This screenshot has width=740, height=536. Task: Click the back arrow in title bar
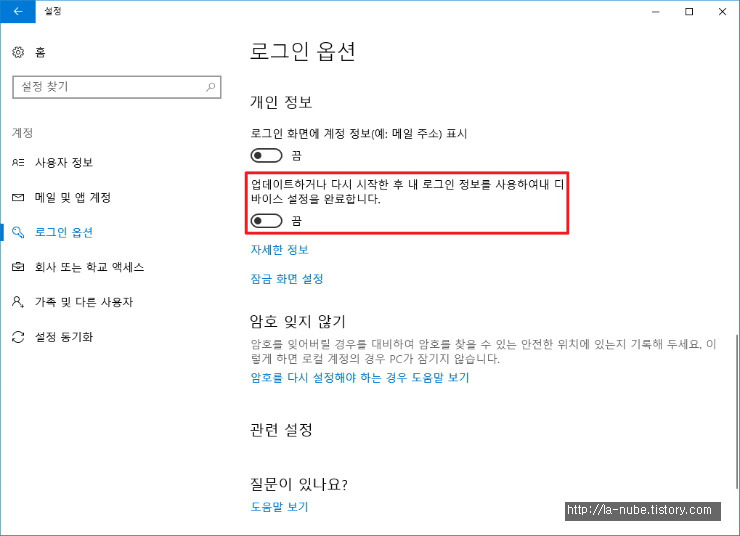pyautogui.click(x=18, y=11)
